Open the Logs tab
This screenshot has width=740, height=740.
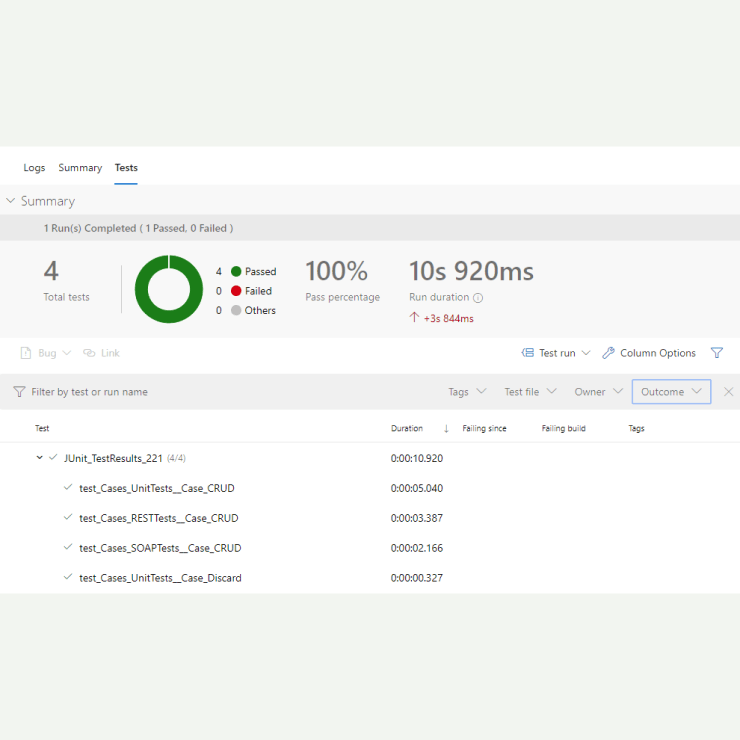[x=34, y=168]
